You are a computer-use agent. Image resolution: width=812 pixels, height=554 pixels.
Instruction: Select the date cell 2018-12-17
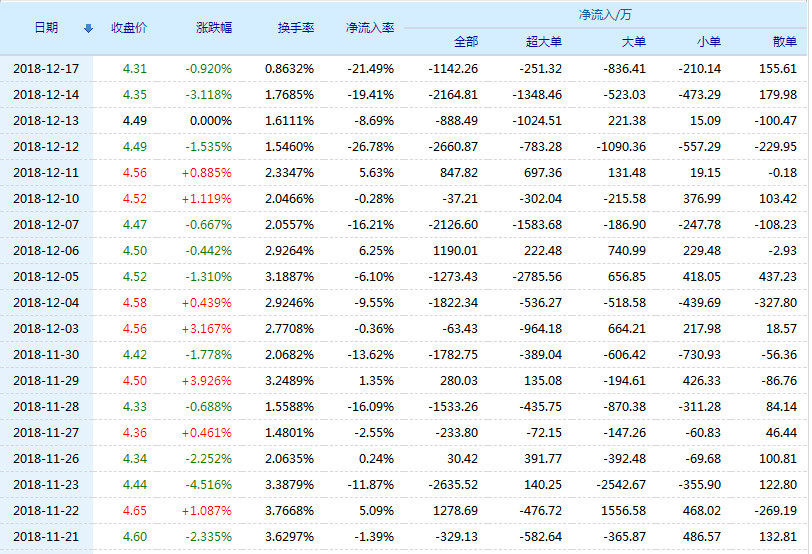(x=46, y=68)
